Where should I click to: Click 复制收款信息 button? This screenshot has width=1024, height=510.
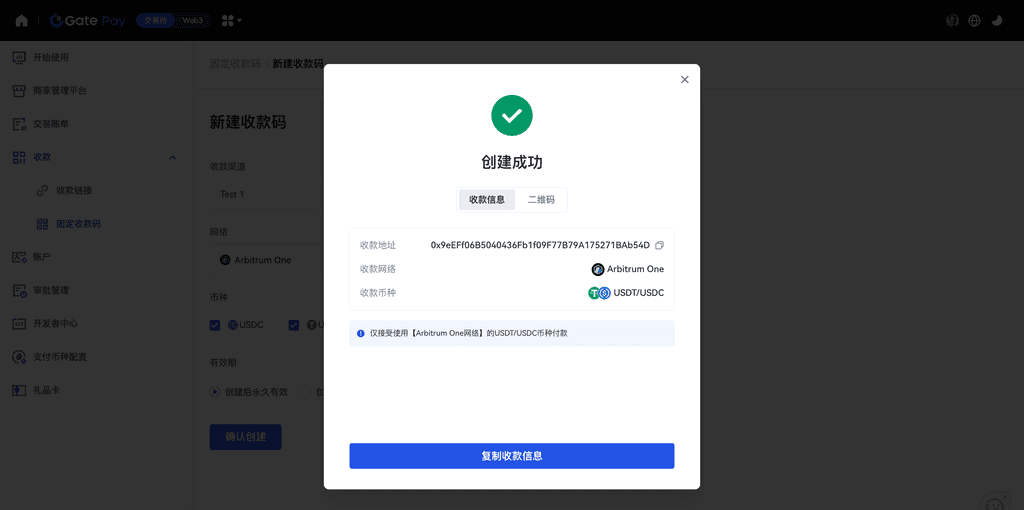(x=512, y=456)
